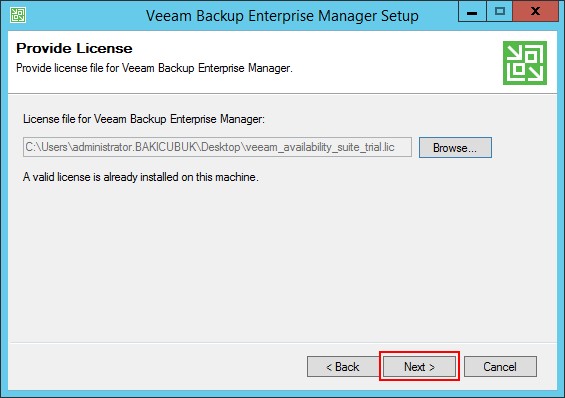Click the Provide License heading
Image resolution: width=565 pixels, height=398 pixels.
coord(74,48)
